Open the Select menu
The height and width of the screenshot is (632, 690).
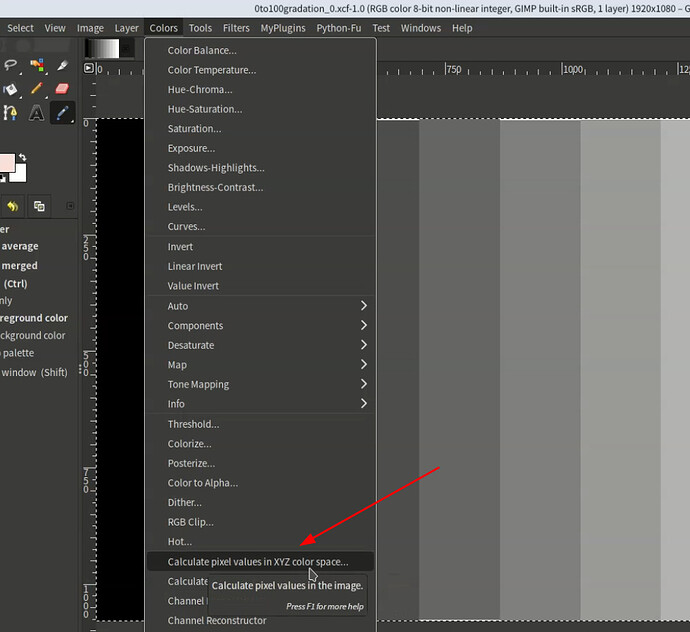(x=20, y=28)
